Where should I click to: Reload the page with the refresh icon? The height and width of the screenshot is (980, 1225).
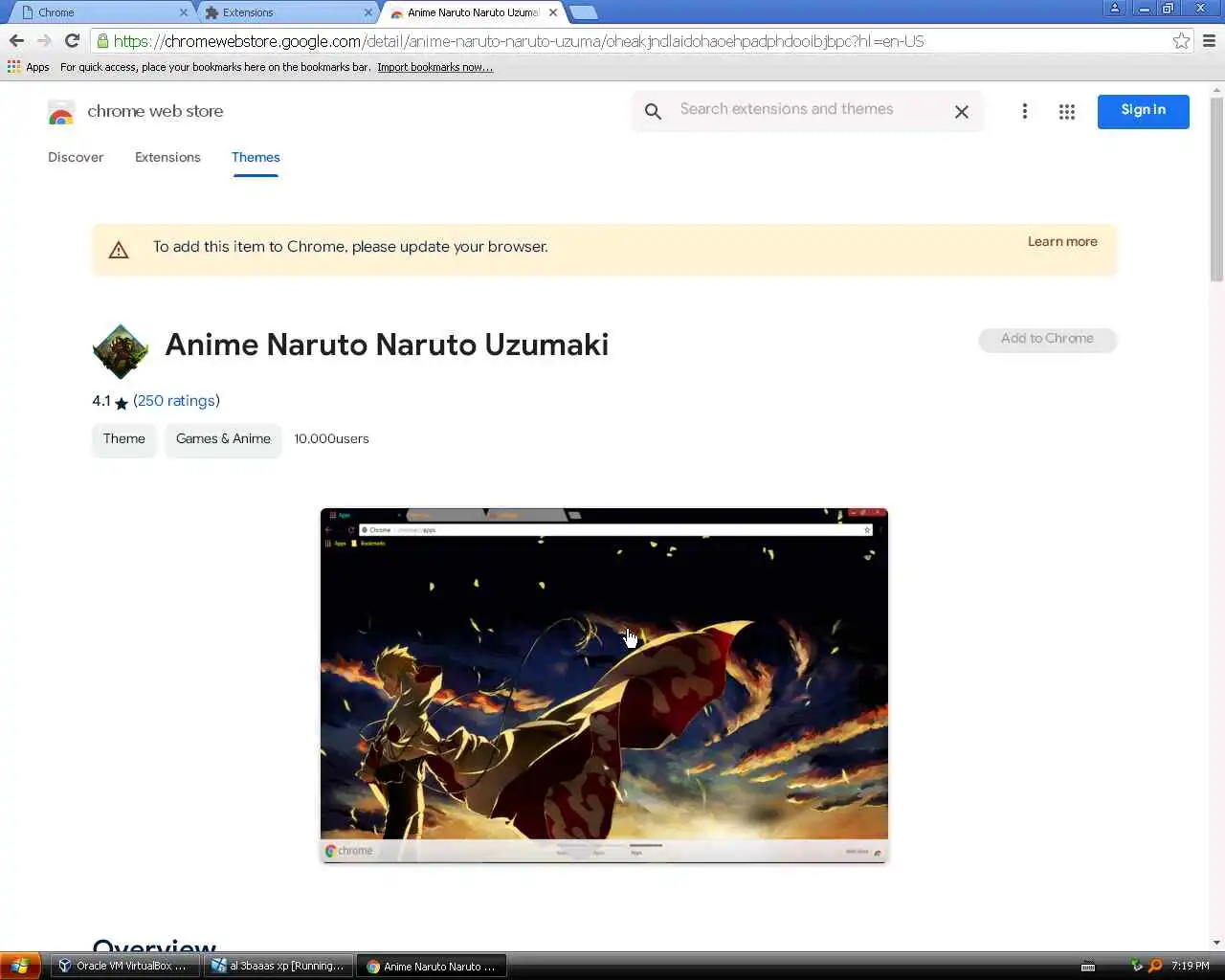pyautogui.click(x=72, y=41)
